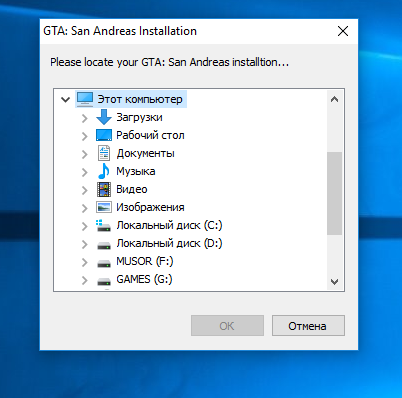Expand the MUSOR (F:) drive node
The width and height of the screenshot is (402, 398).
85,262
